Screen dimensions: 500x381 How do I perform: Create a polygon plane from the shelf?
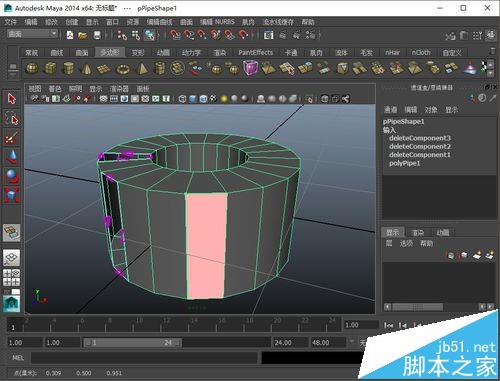coord(104,69)
